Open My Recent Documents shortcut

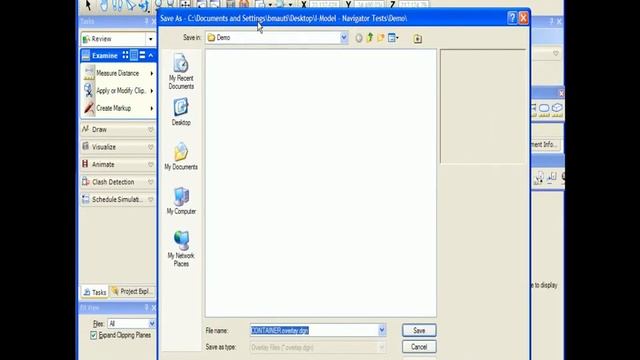(181, 72)
